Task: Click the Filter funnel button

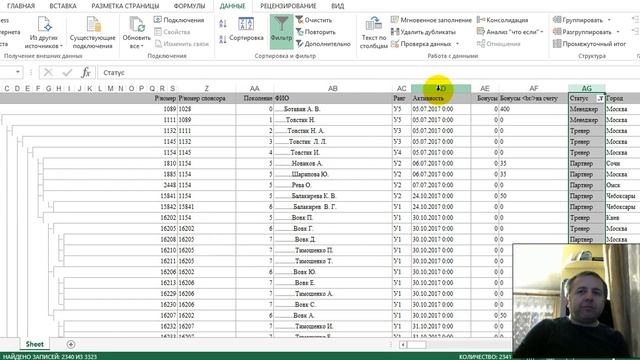Action: (x=281, y=31)
